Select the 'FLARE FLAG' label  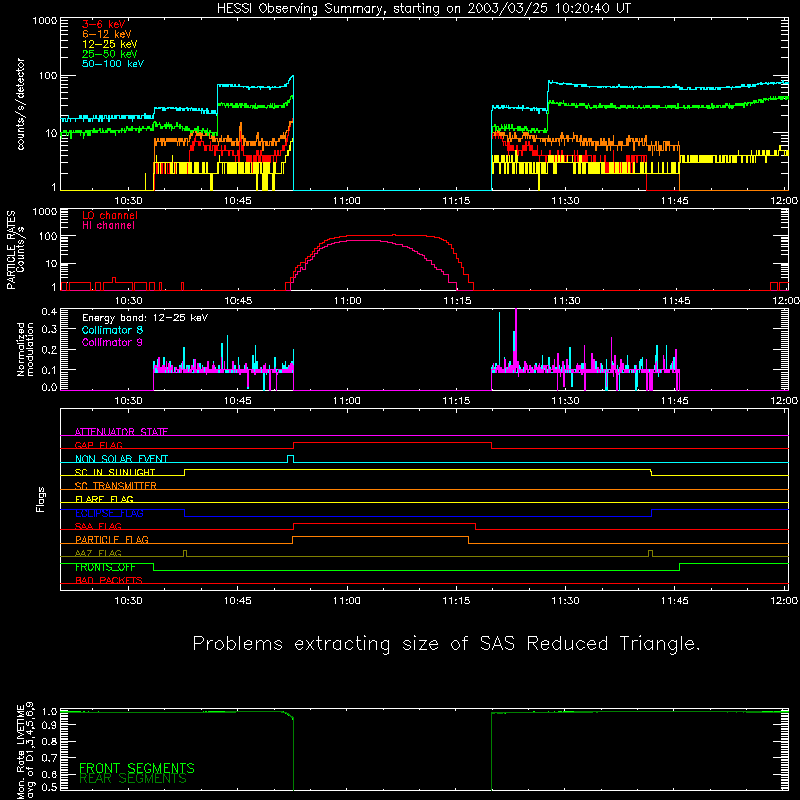[x=104, y=499]
